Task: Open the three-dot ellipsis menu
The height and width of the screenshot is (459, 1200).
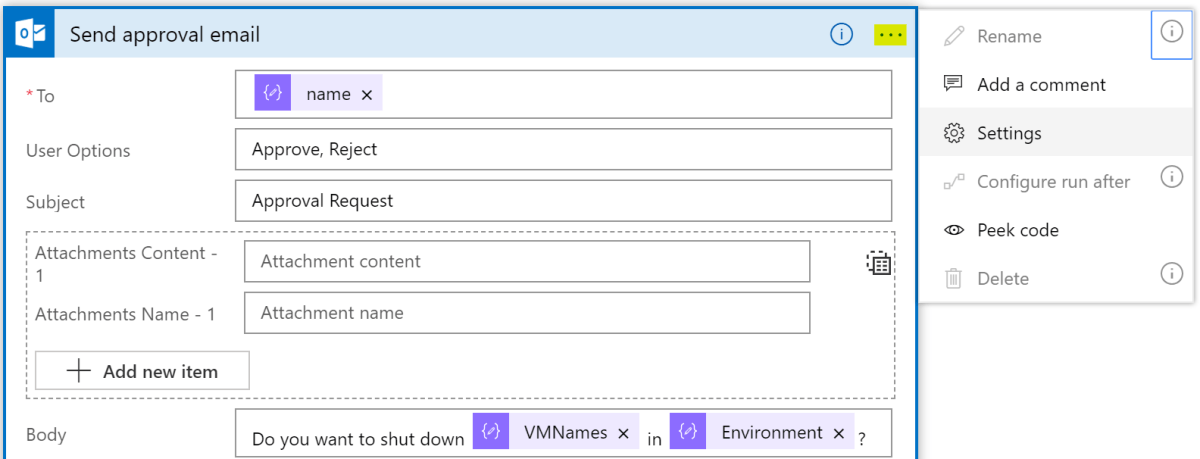Action: coord(890,36)
